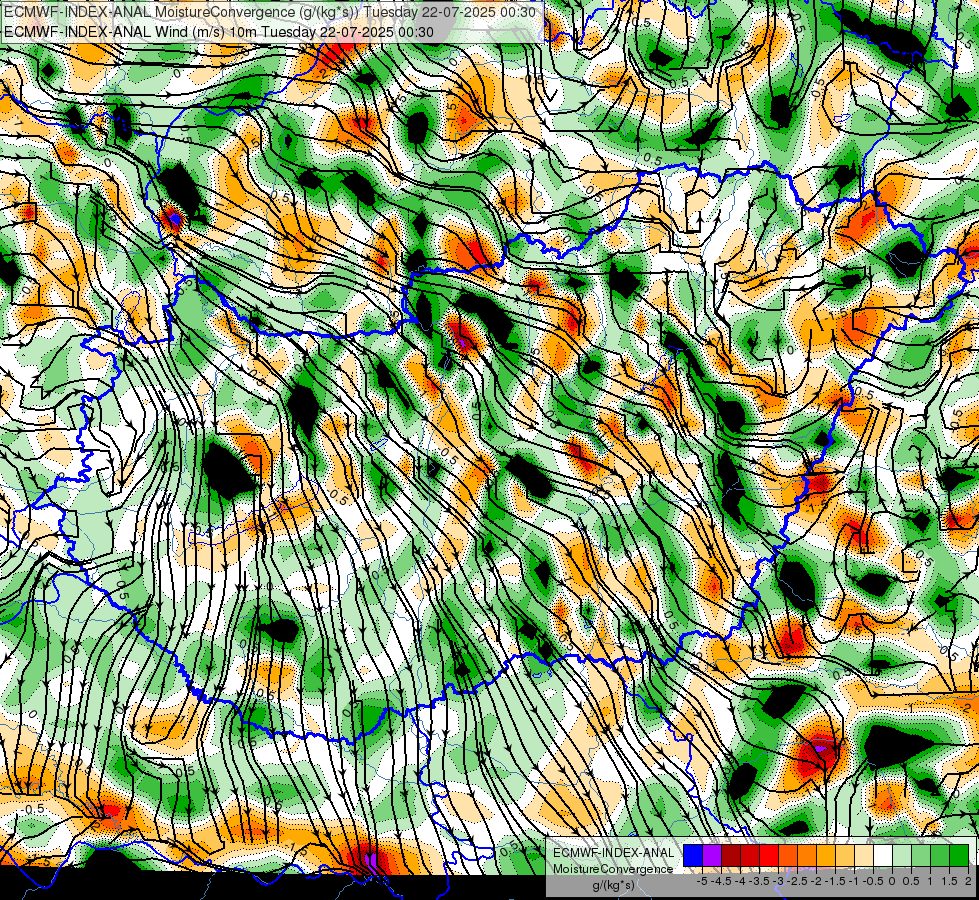979x900 pixels.
Task: Select the white legend swatch
Action: 883,855
